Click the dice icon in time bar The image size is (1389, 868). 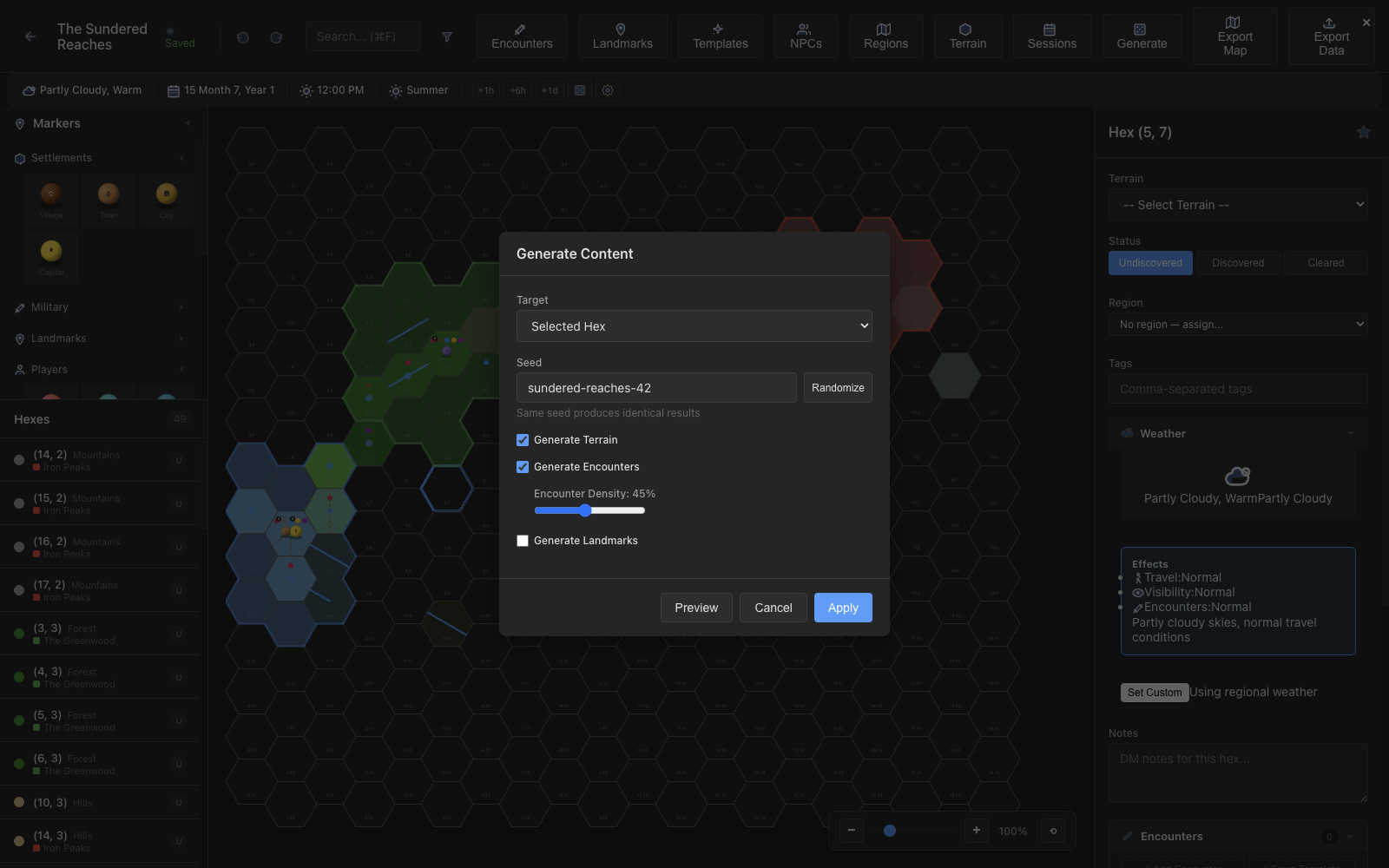tap(580, 90)
